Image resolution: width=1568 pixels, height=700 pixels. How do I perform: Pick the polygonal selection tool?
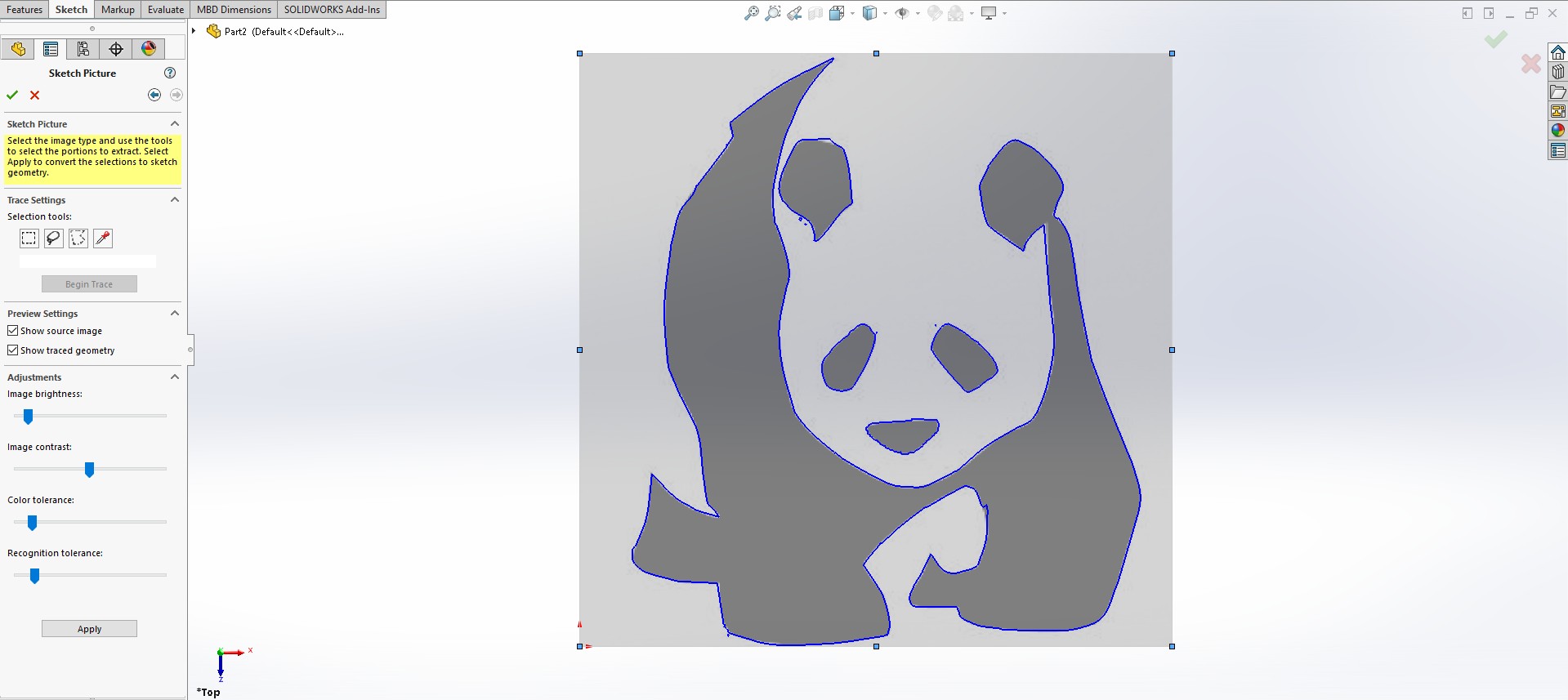click(78, 239)
